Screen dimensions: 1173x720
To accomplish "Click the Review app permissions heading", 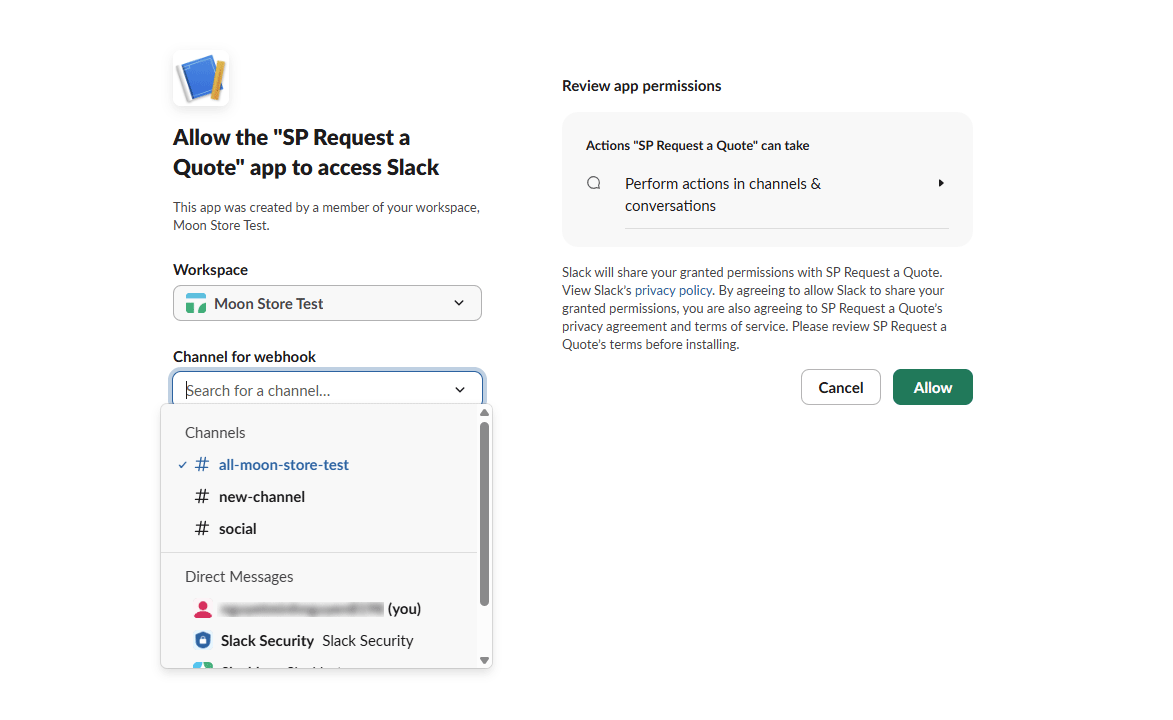I will 642,86.
